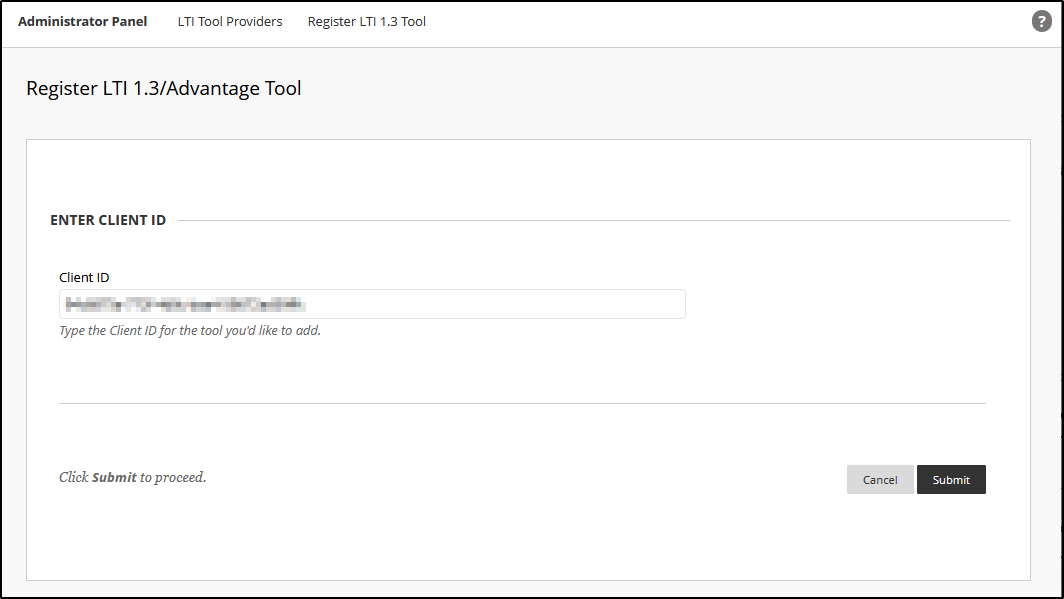Viewport: 1064px width, 599px height.
Task: Click the bold Submit word in instructions
Action: [x=114, y=477]
